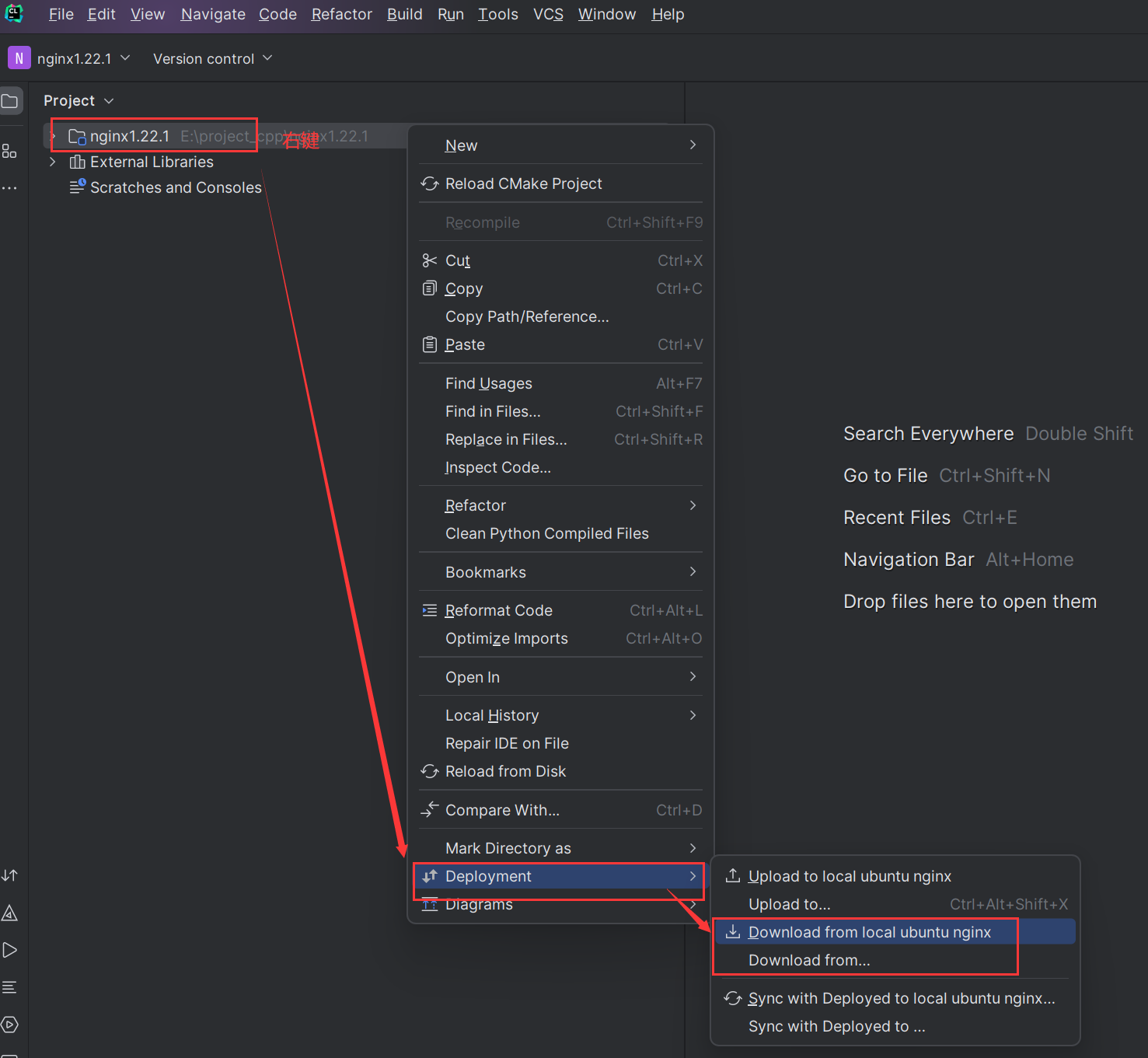Toggle the Project tool window folder icon
1148x1058 pixels.
pyautogui.click(x=10, y=101)
